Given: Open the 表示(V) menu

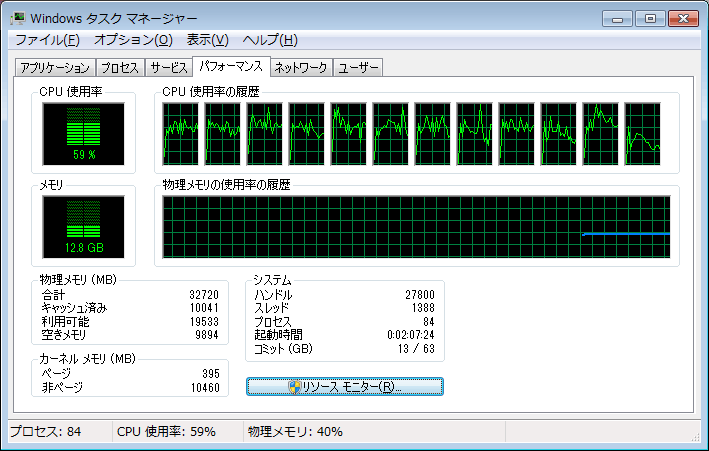Looking at the screenshot, I should (208, 40).
